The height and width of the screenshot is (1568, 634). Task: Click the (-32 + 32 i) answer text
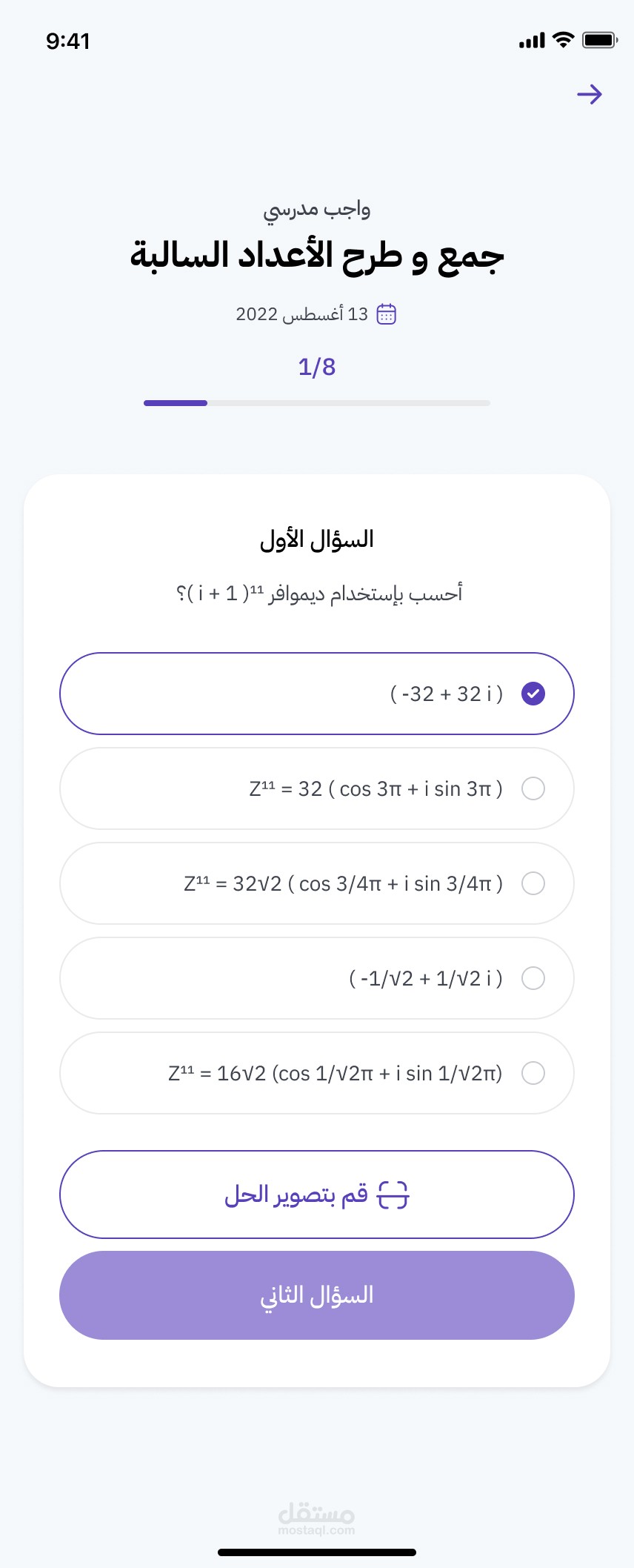pyautogui.click(x=447, y=694)
